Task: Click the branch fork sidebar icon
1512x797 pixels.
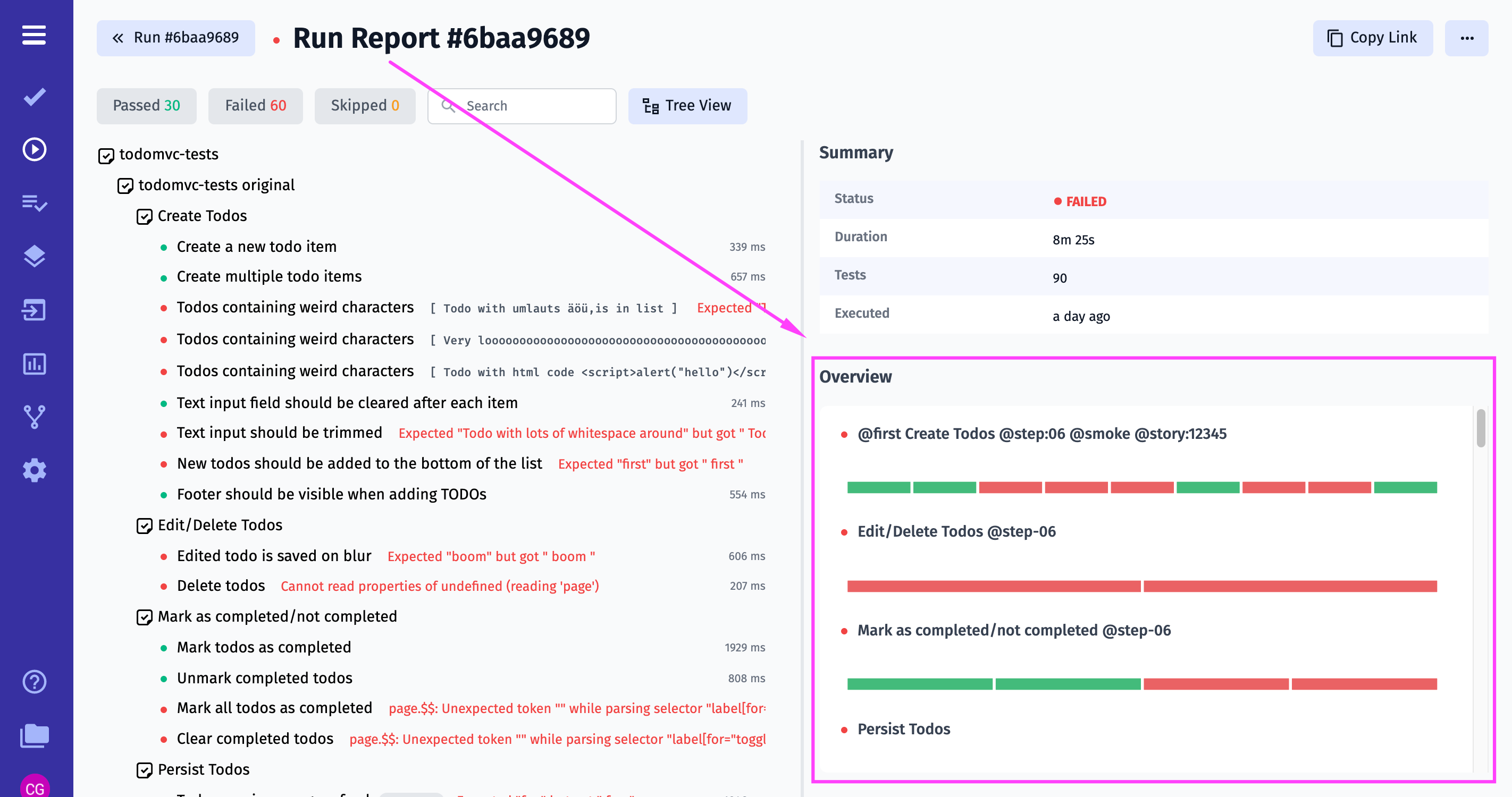Action: point(34,417)
